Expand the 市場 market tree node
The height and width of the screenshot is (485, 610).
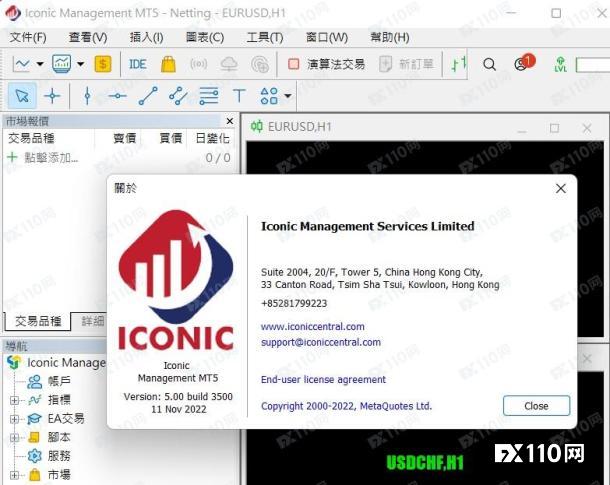[14, 475]
